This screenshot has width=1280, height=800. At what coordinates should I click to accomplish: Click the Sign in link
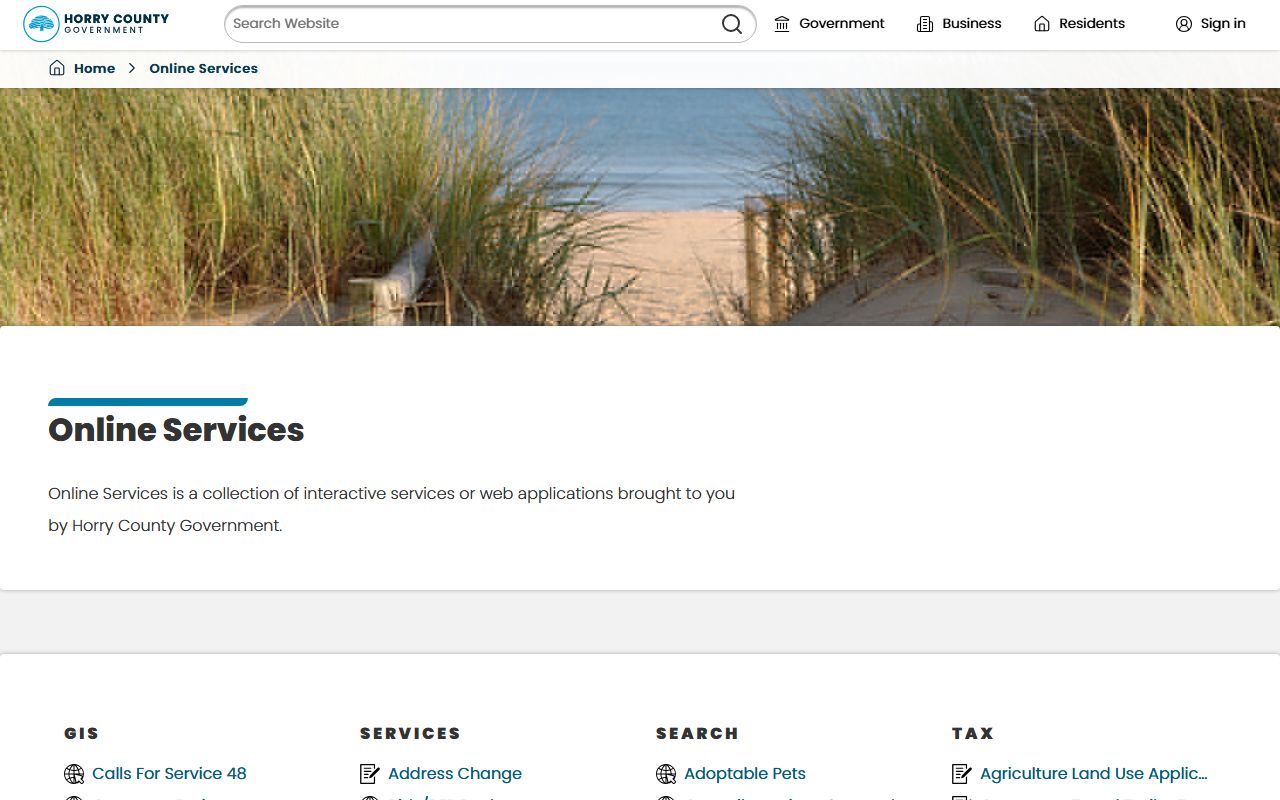coord(1210,24)
